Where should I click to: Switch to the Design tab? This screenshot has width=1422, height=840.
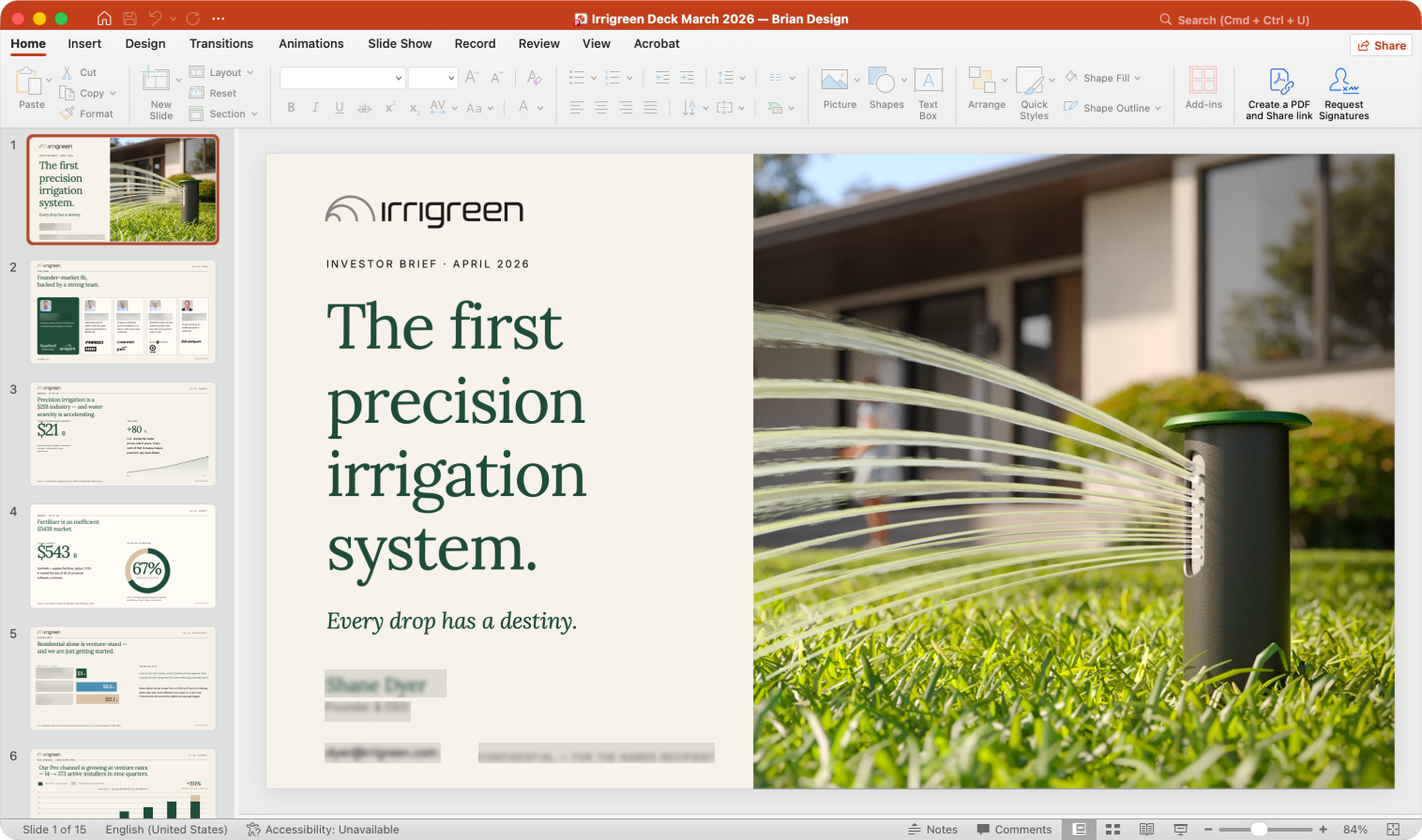coord(145,44)
